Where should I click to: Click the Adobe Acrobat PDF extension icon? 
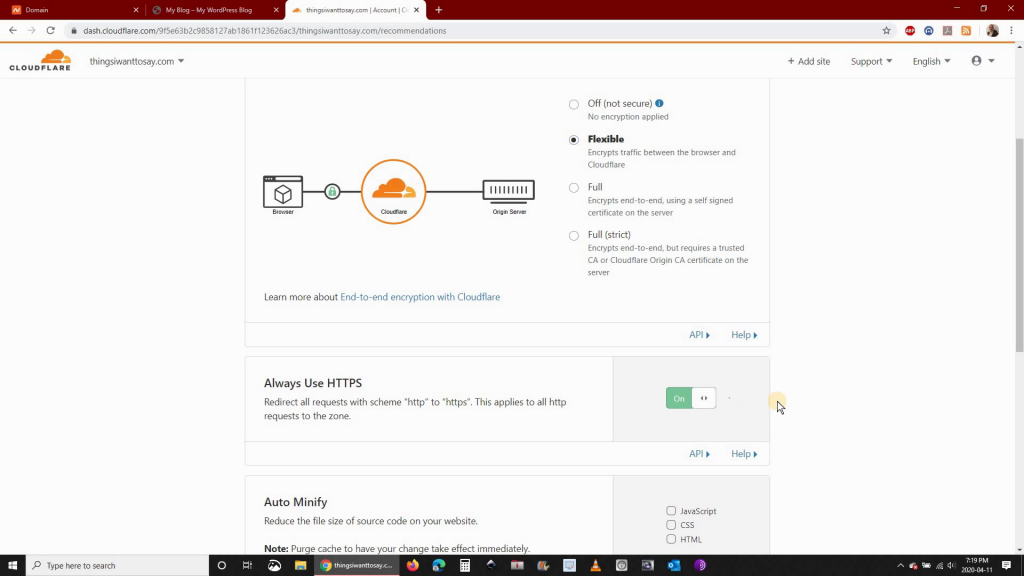[948, 31]
